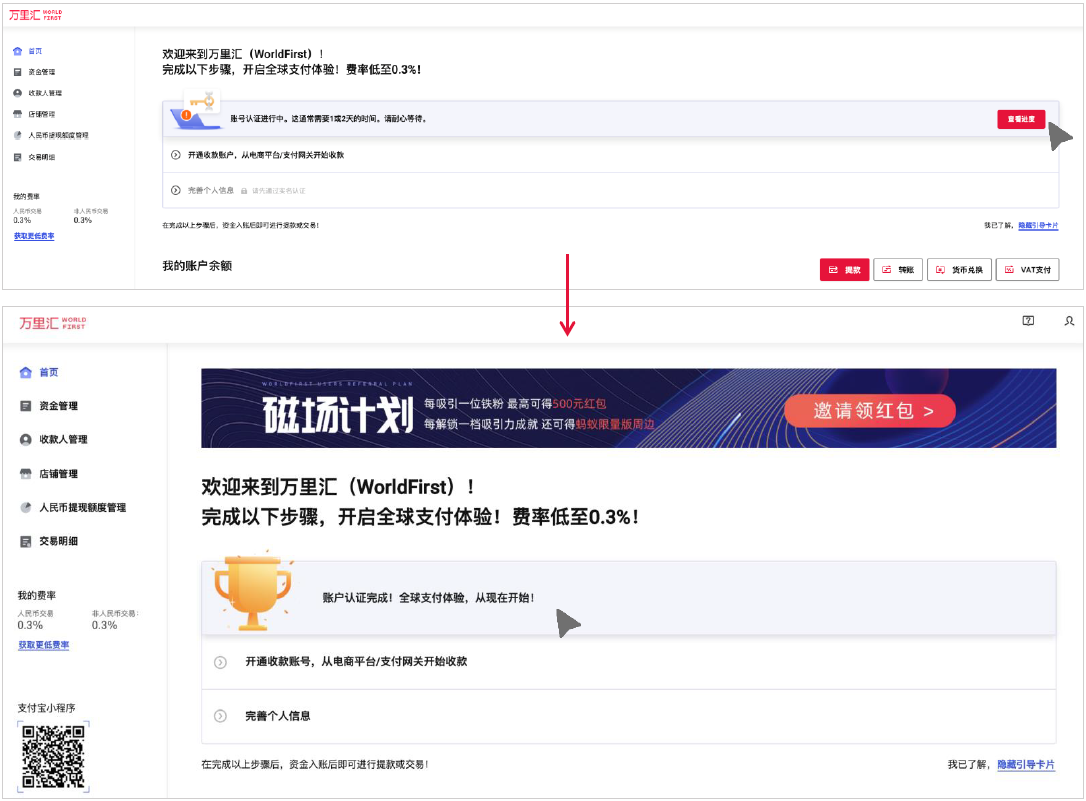Open the user profile icon in the header
This screenshot has height=801, width=1086.
(1069, 321)
